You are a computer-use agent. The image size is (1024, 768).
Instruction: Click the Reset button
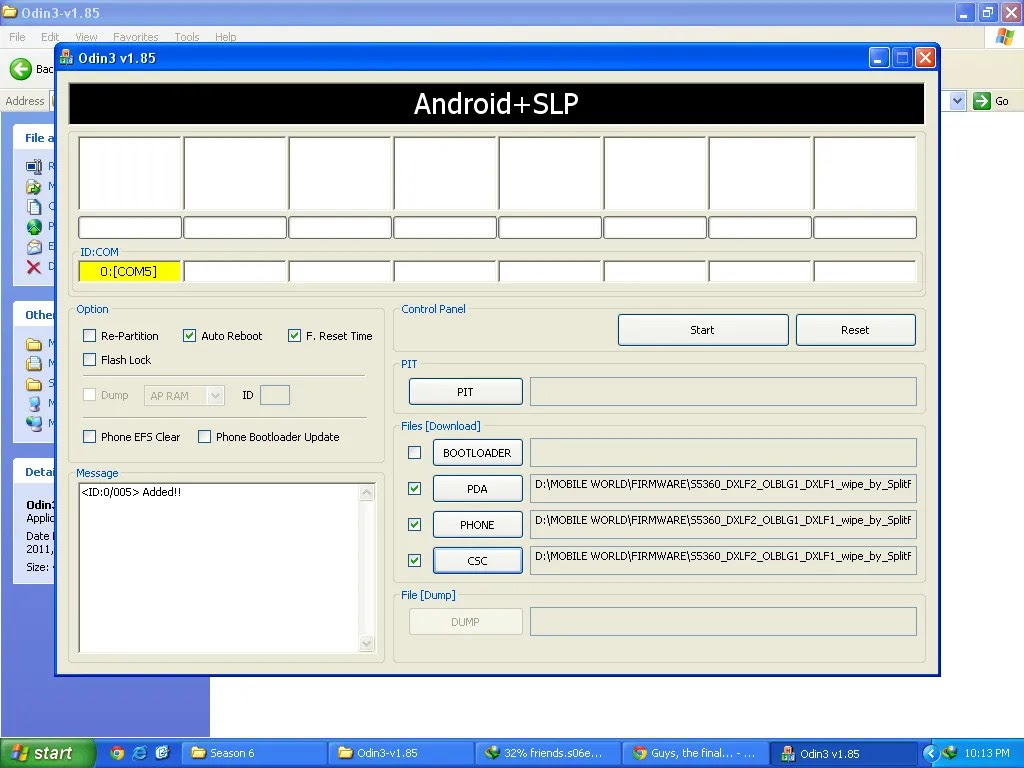856,330
